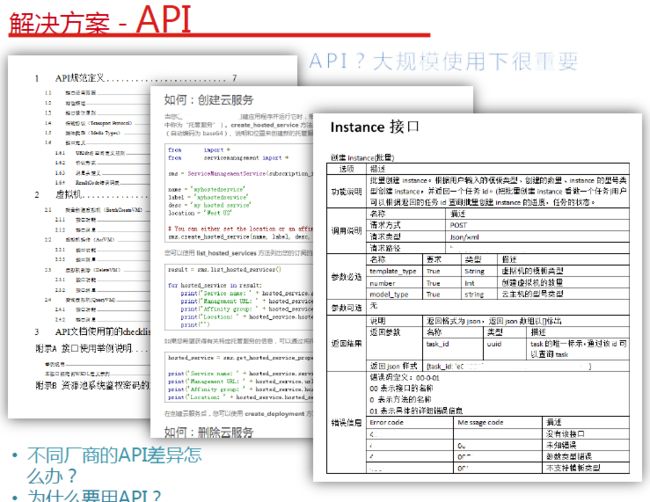This screenshot has width=650, height=502.
Task: Click the heading '如何：创建云服务'
Action: (209, 99)
